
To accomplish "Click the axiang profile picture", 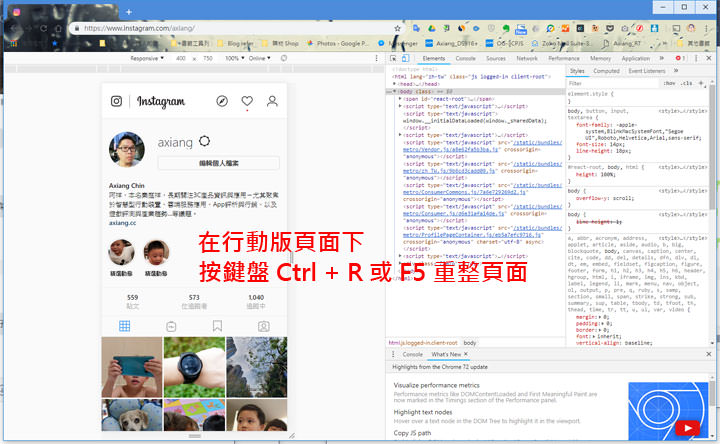I will 127,149.
